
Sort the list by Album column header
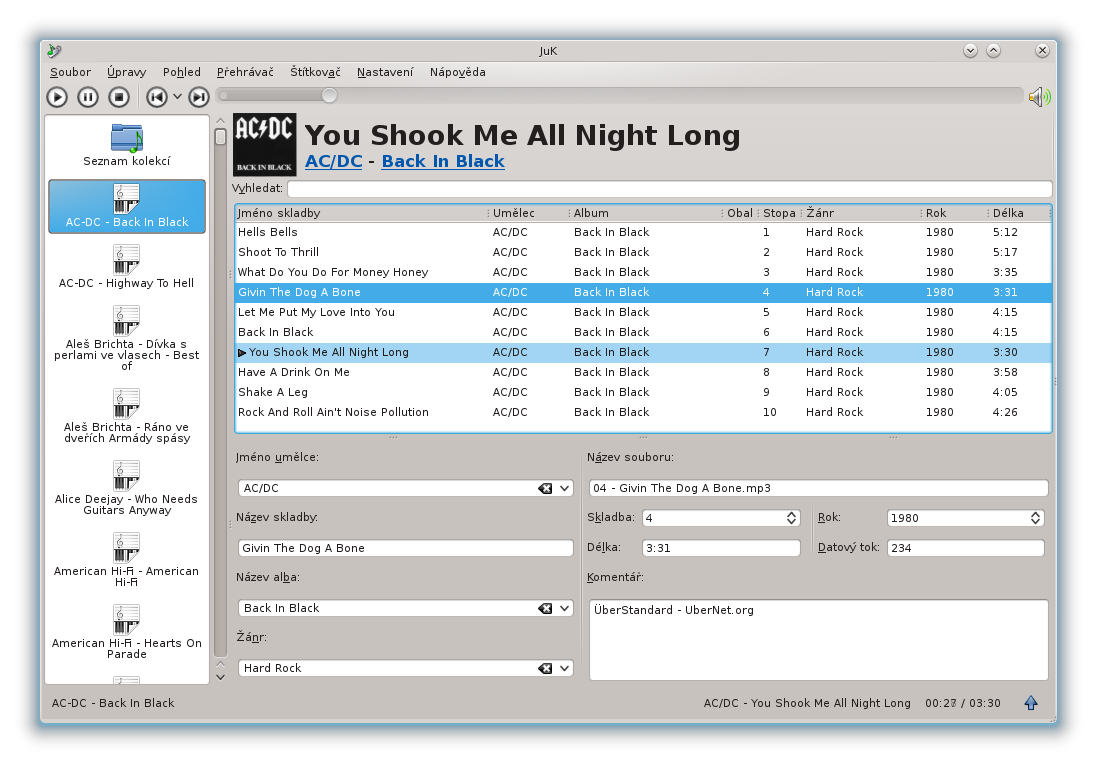point(646,213)
